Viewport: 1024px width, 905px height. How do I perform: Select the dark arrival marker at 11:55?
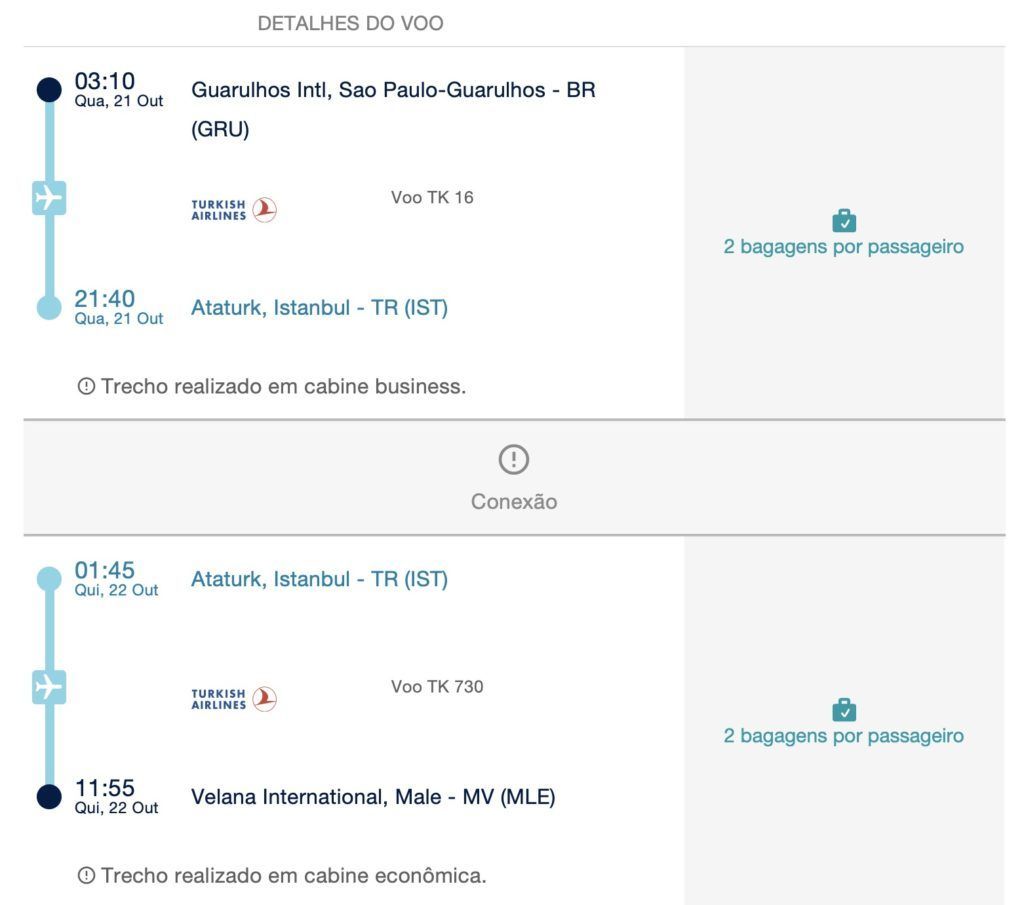(49, 797)
